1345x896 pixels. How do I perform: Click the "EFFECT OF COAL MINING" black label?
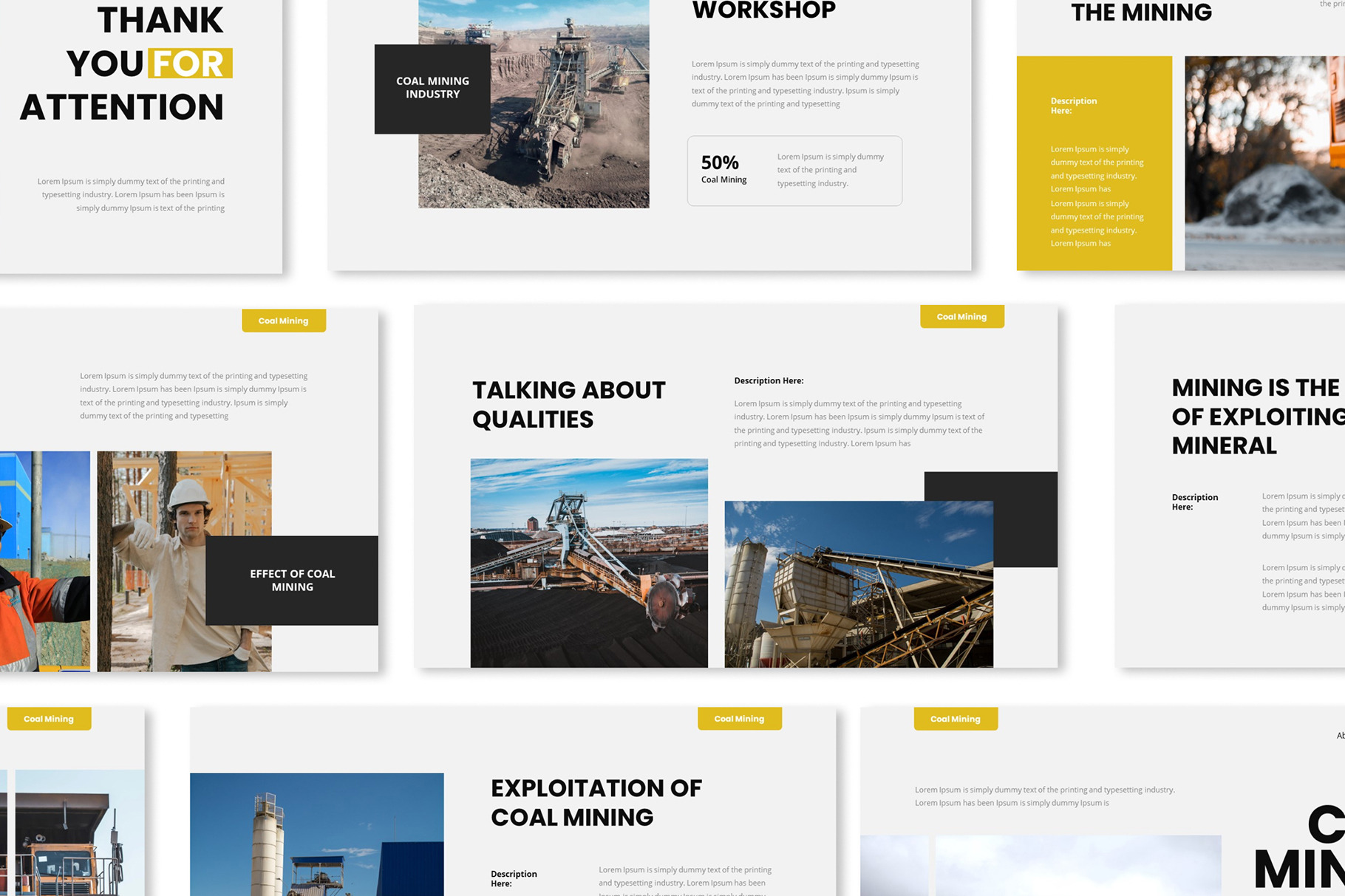click(x=292, y=581)
